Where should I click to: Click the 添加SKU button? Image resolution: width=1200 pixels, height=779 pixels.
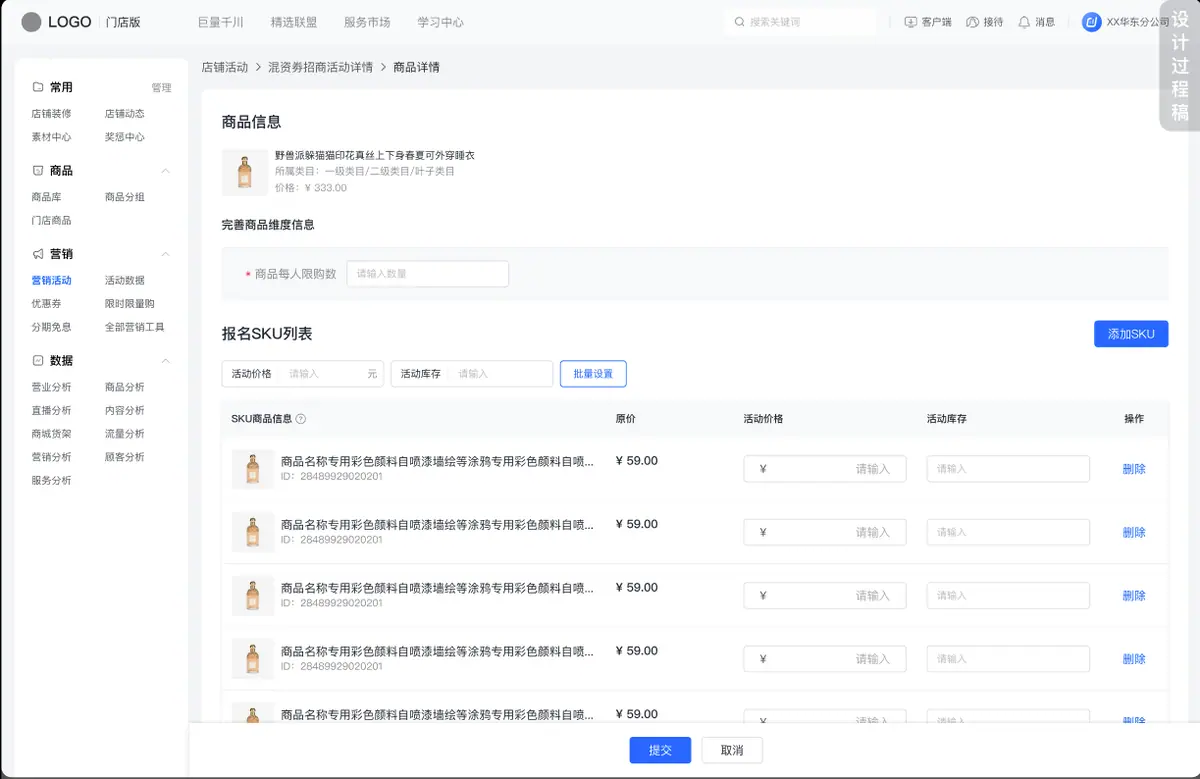(1131, 334)
